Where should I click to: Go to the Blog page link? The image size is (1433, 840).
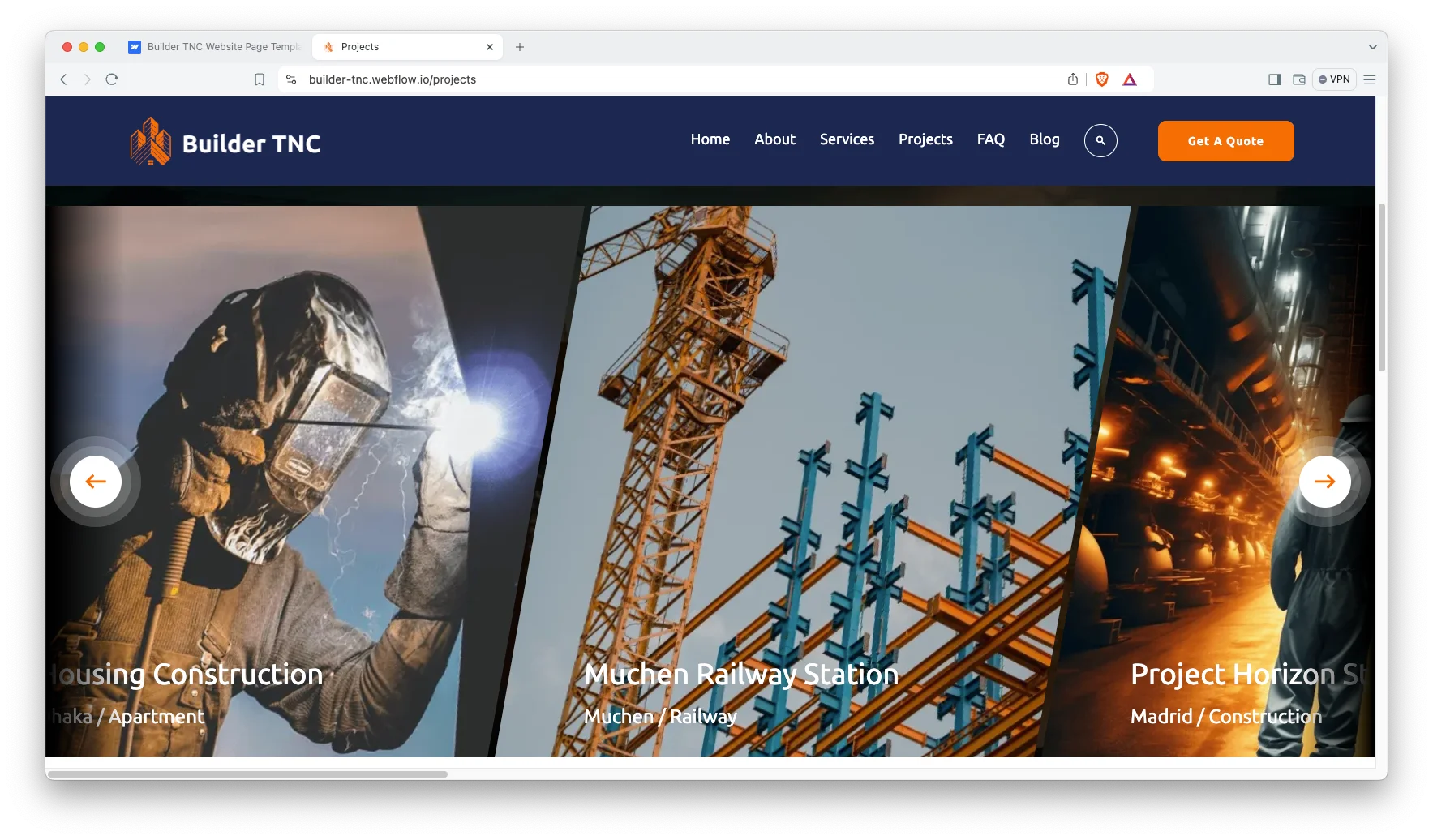click(x=1044, y=139)
